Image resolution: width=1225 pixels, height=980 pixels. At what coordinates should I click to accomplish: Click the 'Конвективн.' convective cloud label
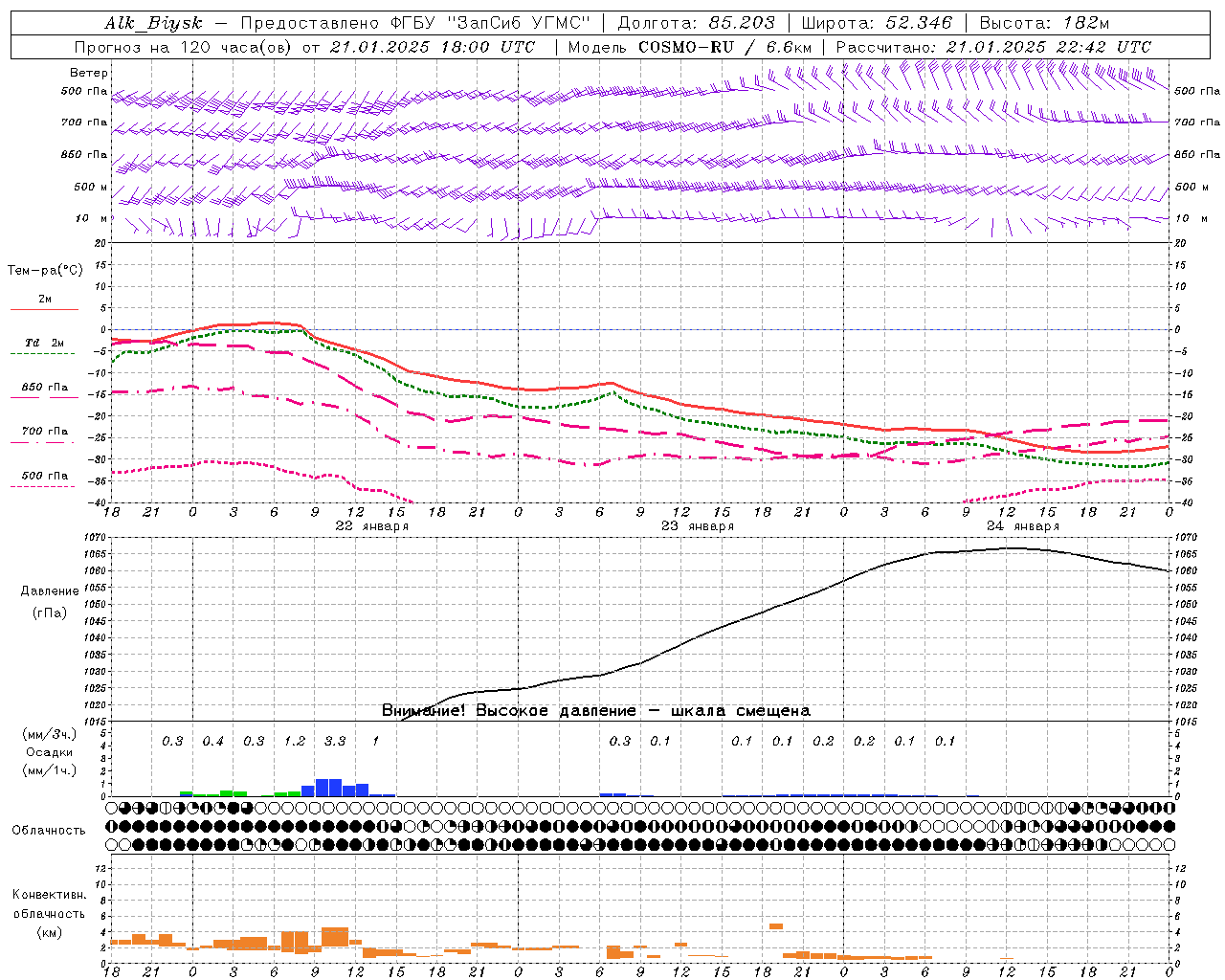click(50, 895)
